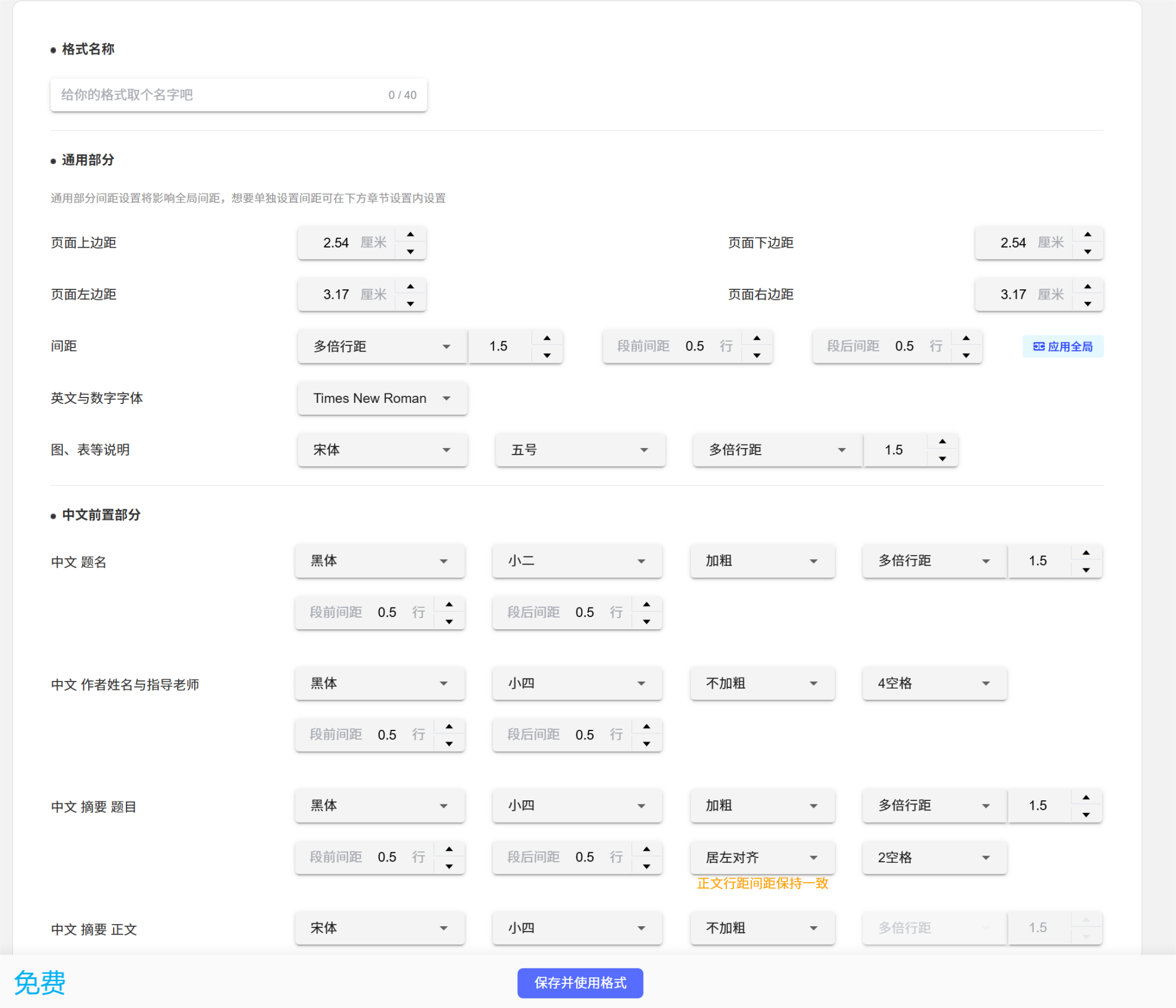This screenshot has width=1176, height=1008.
Task: Open Times New Roman font dropdown
Action: (382, 398)
